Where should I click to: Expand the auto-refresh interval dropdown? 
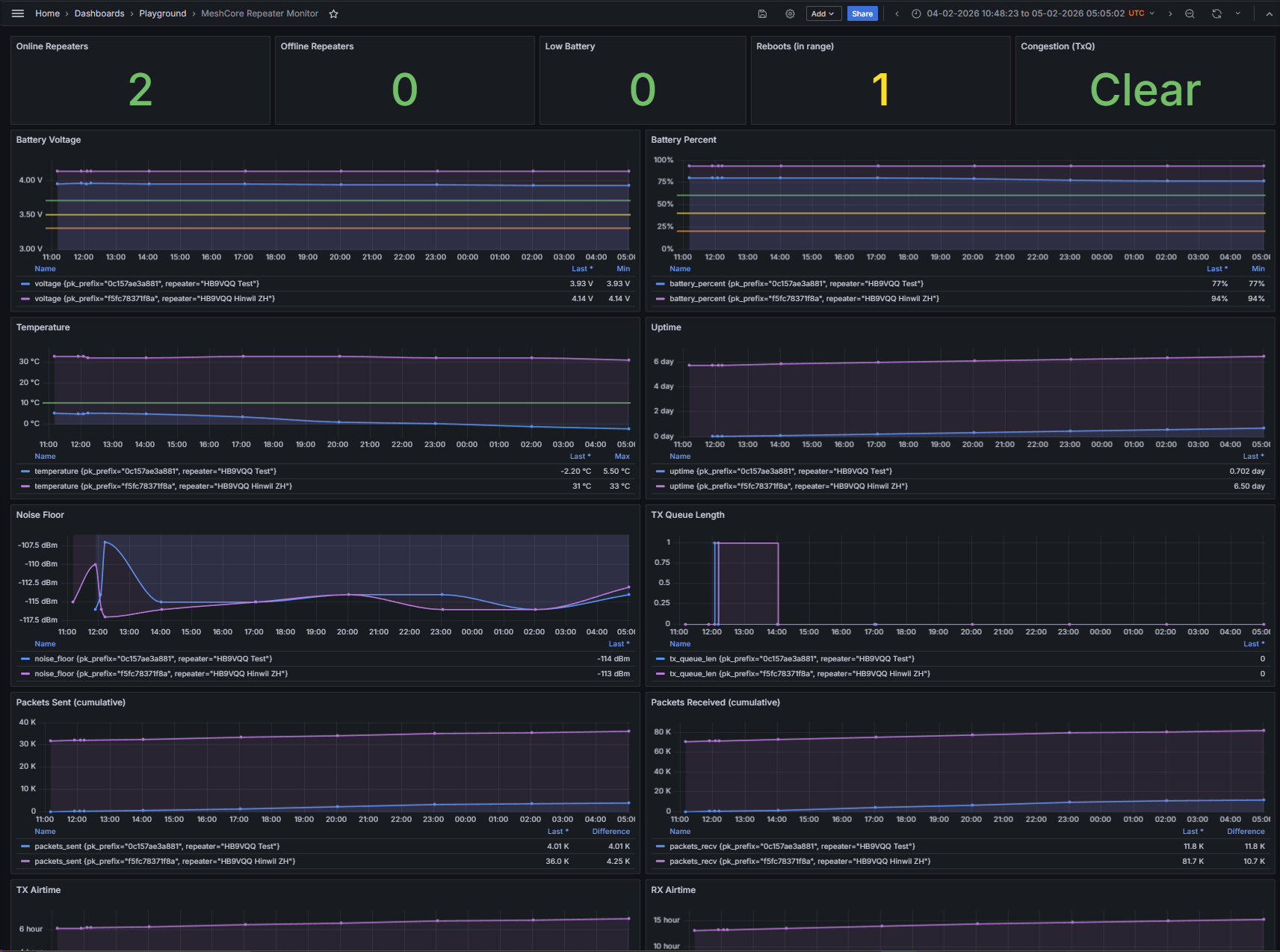click(1237, 14)
